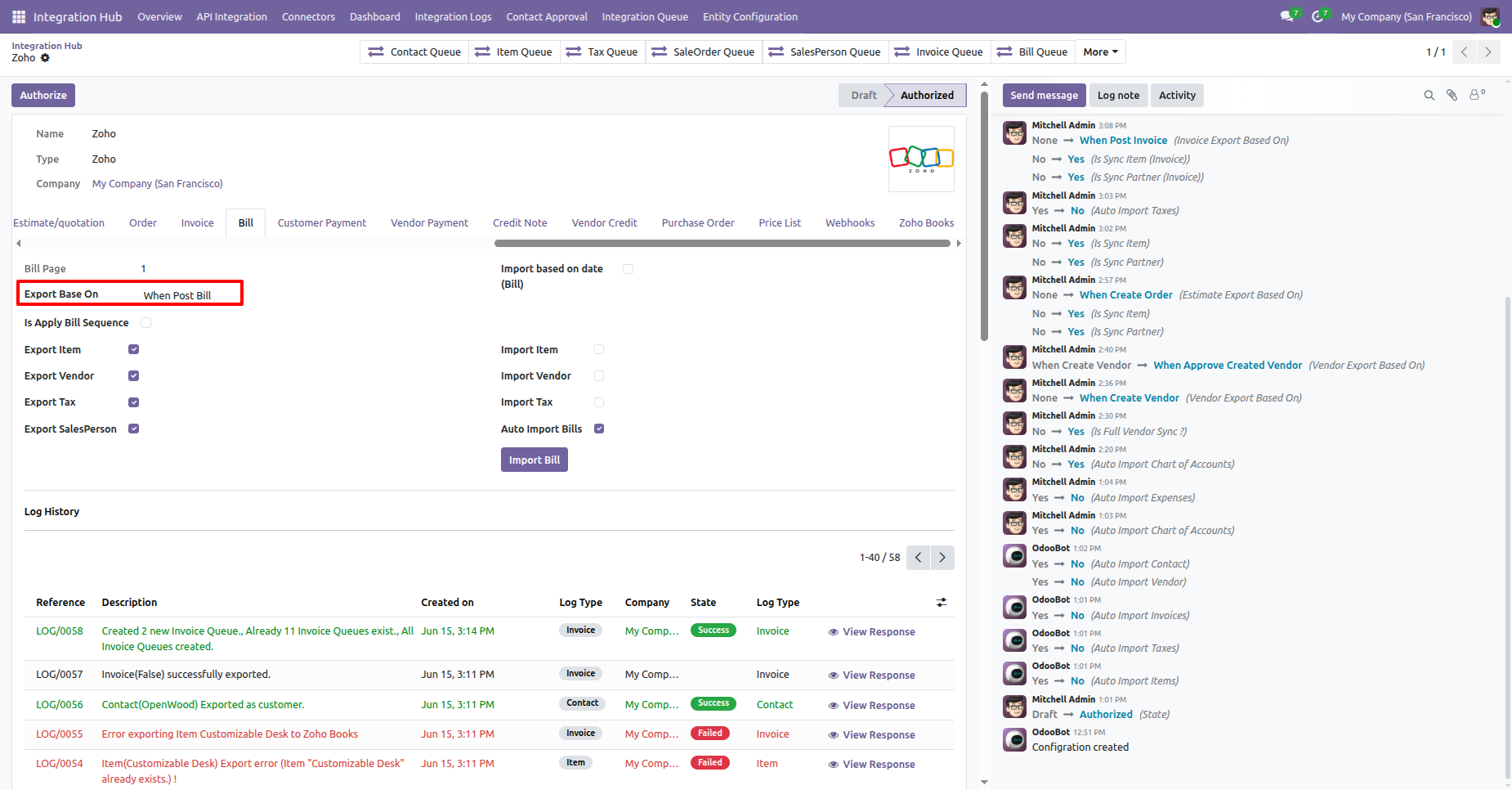The height and width of the screenshot is (790, 1512).
Task: Enable the Import Item checkbox
Action: point(599,349)
